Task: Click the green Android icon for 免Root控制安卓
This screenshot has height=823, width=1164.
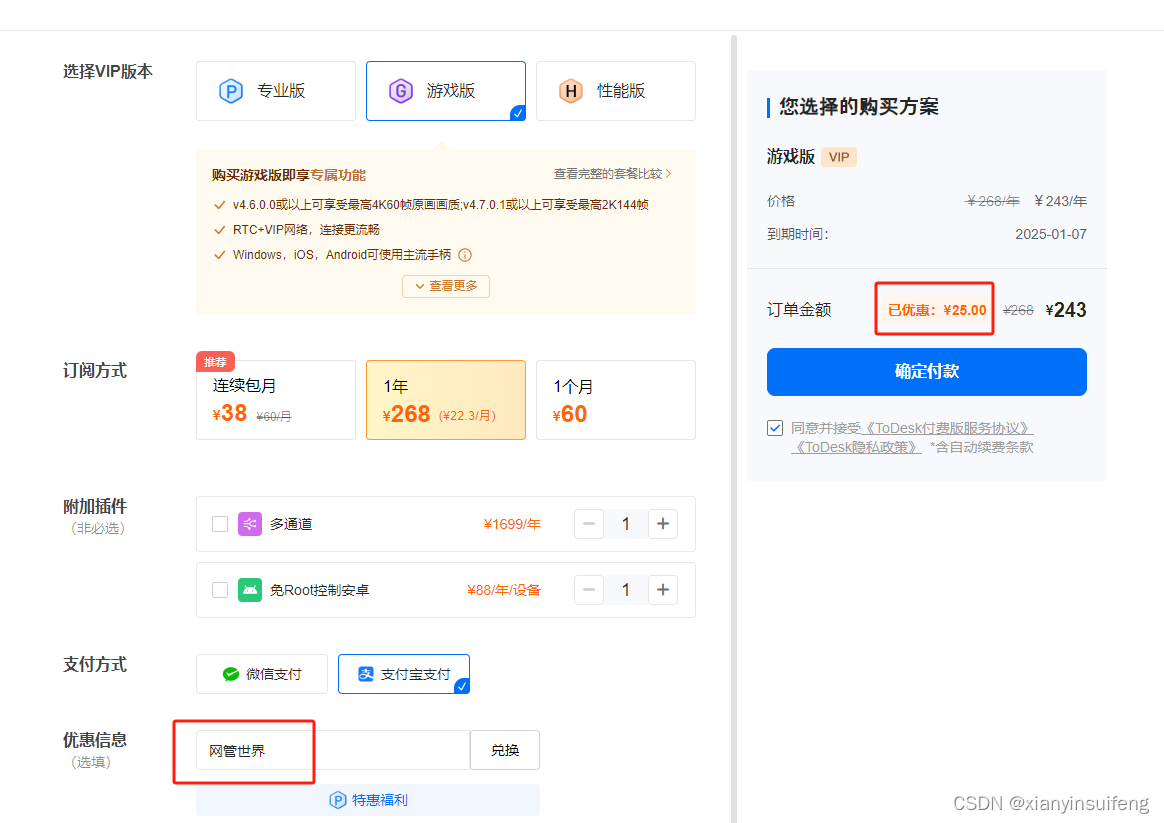Action: click(x=249, y=590)
